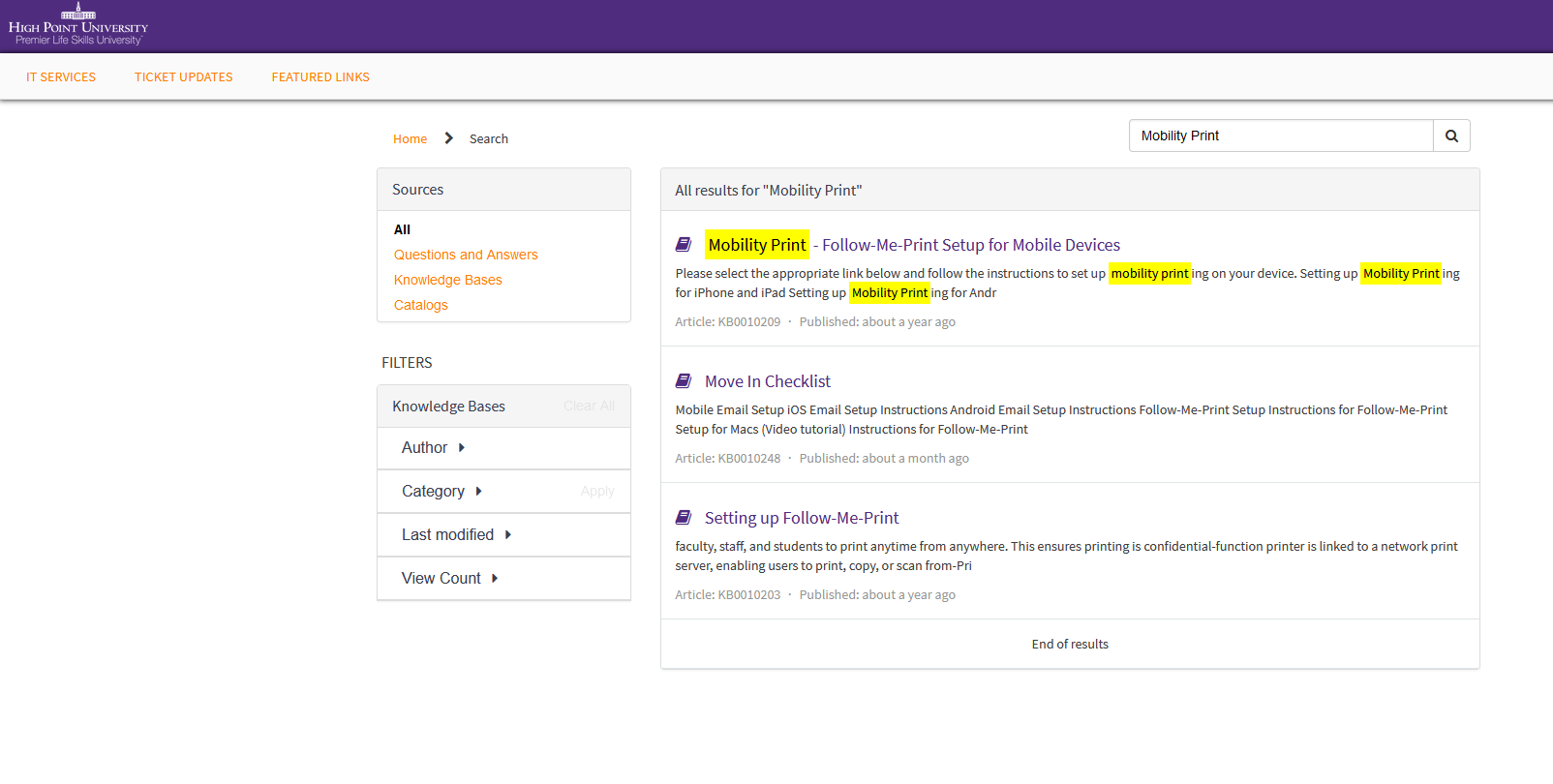Go to Home via breadcrumb link

tap(410, 139)
